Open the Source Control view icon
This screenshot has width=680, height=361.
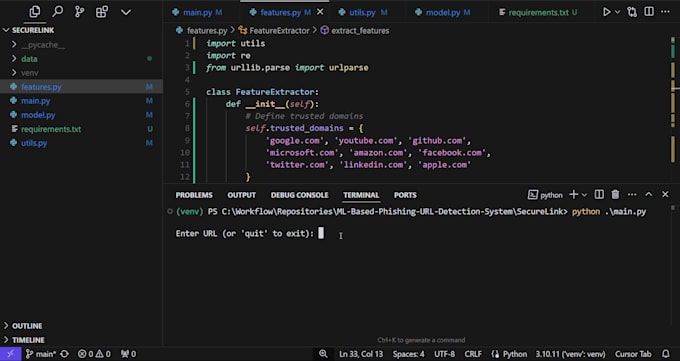click(x=79, y=12)
